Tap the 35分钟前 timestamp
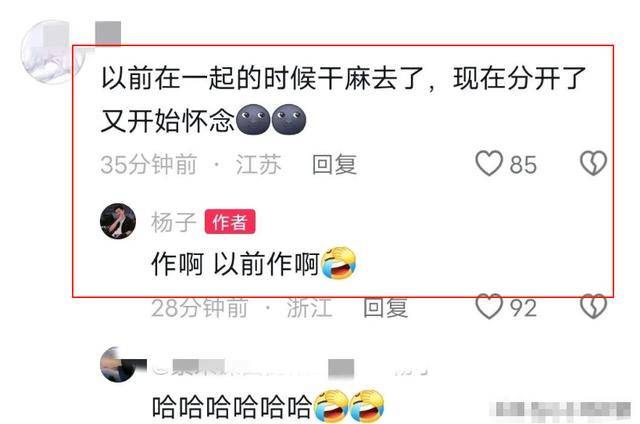640x424 pixels. click(149, 164)
